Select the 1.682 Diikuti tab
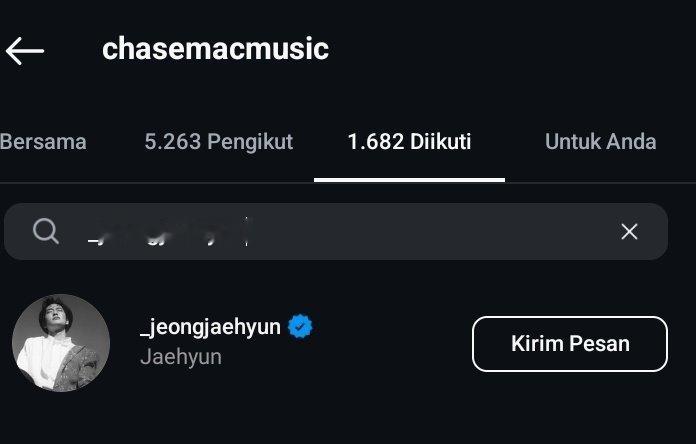Screen dimensions: 696x444 pyautogui.click(x=409, y=142)
